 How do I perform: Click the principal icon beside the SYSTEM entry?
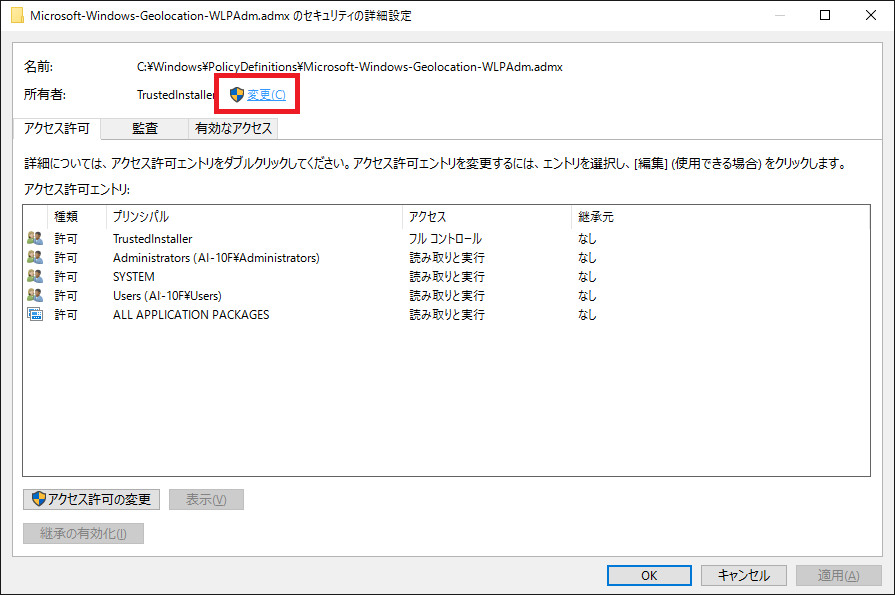coord(35,277)
